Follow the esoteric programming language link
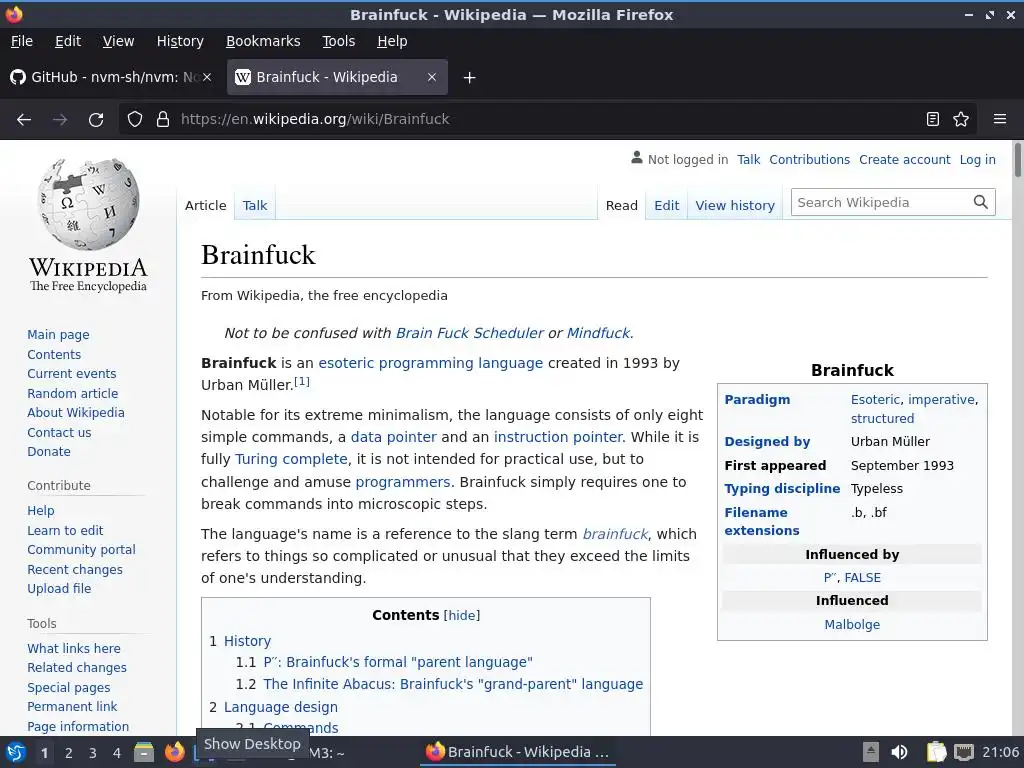The image size is (1024, 768). pos(430,363)
